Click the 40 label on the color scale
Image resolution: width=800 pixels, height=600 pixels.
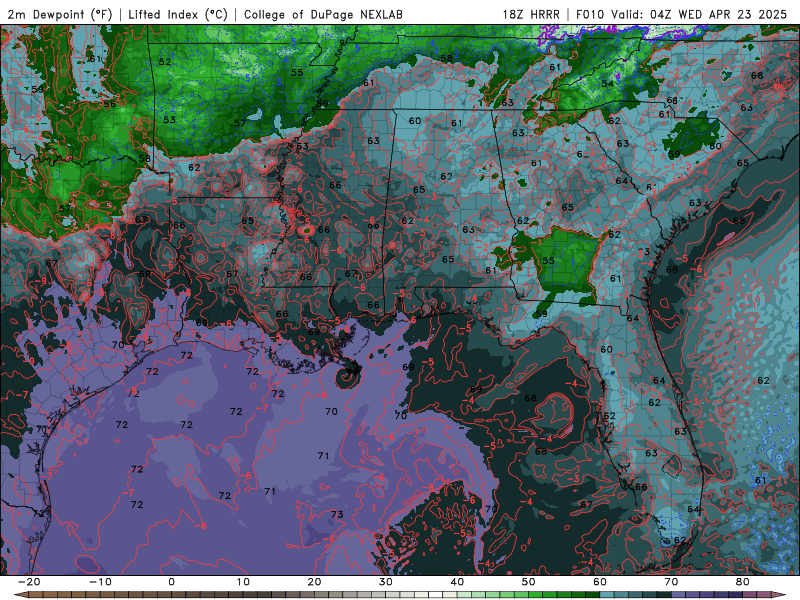click(457, 582)
